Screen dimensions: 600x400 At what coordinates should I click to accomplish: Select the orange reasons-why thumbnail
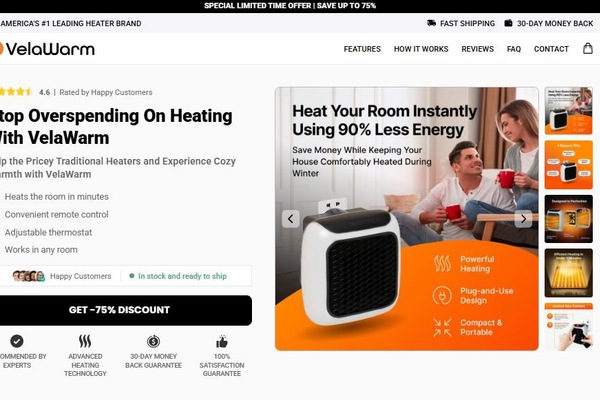click(x=569, y=165)
